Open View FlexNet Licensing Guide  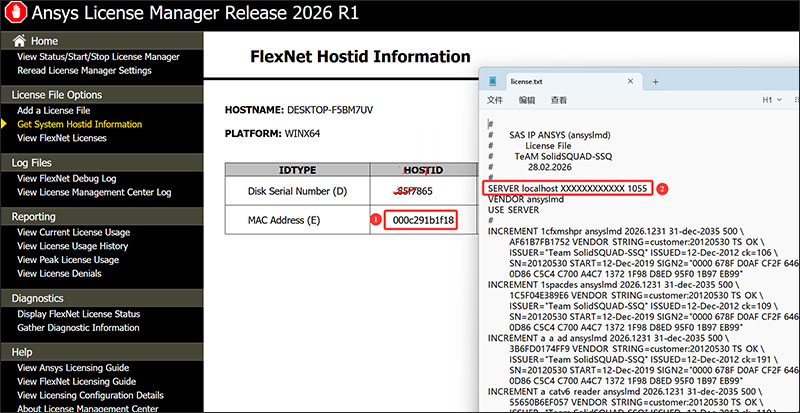[x=77, y=382]
